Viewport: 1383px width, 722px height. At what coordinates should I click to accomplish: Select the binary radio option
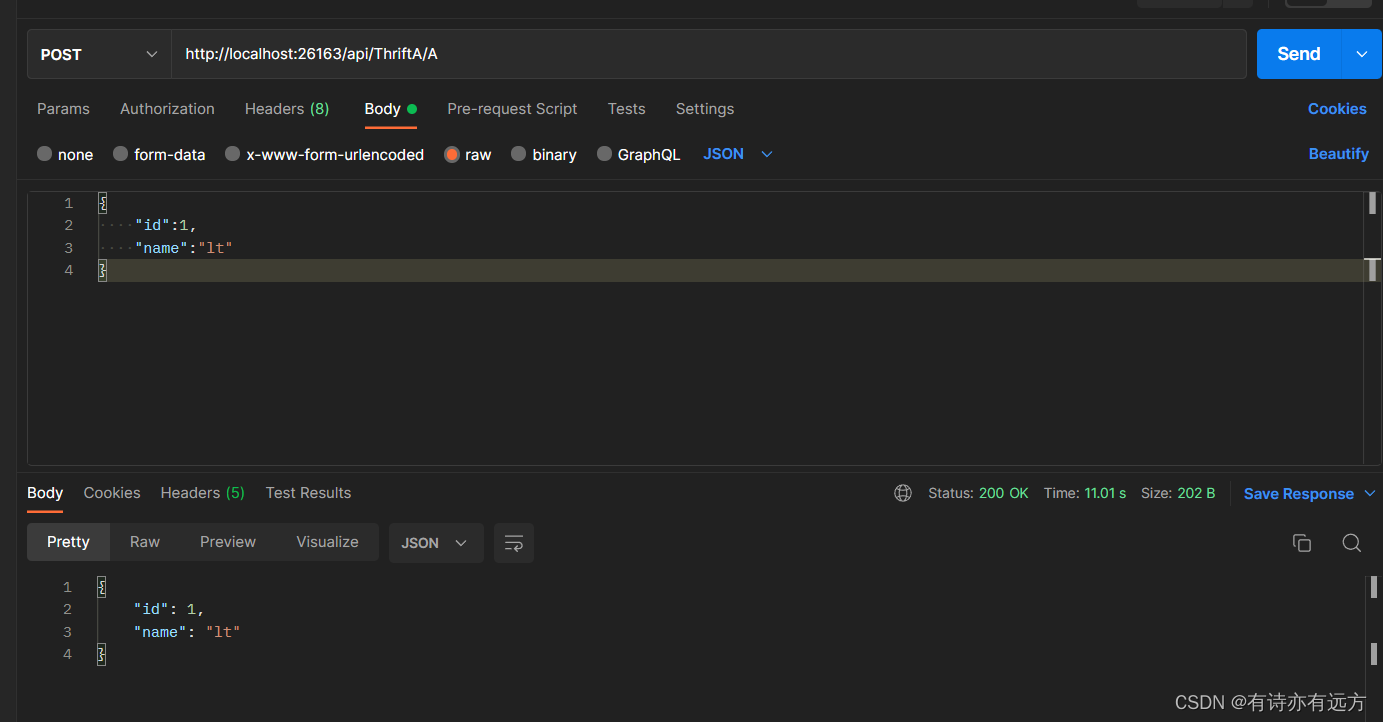click(518, 154)
